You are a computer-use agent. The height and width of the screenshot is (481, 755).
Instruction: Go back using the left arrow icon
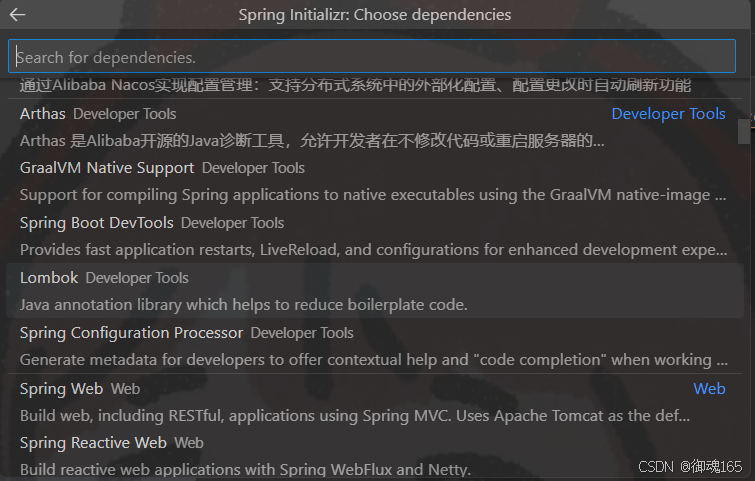(17, 15)
